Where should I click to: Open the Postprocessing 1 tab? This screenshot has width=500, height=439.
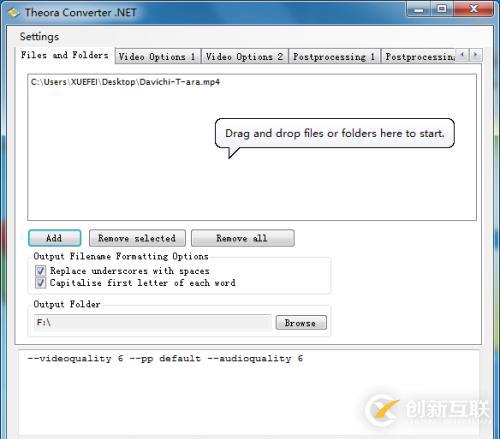click(x=334, y=56)
